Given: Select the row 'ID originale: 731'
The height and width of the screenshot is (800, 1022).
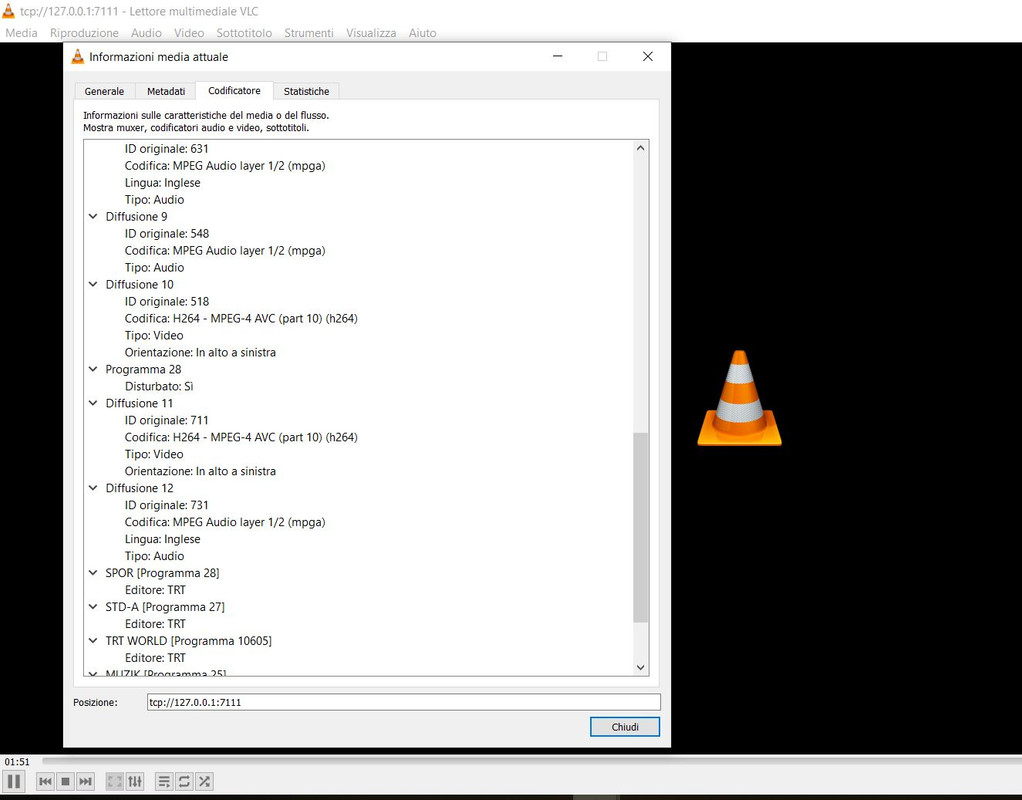Looking at the screenshot, I should coord(166,505).
